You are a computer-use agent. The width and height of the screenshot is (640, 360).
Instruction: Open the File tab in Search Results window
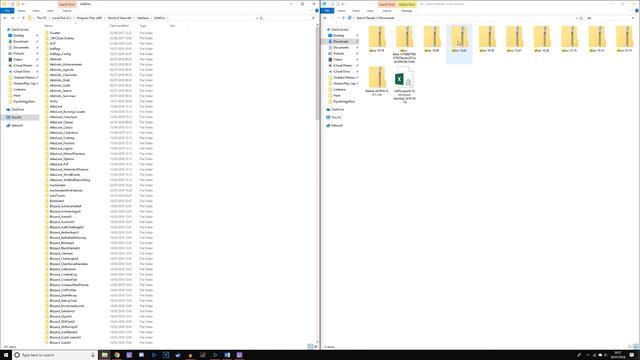[x=327, y=11]
